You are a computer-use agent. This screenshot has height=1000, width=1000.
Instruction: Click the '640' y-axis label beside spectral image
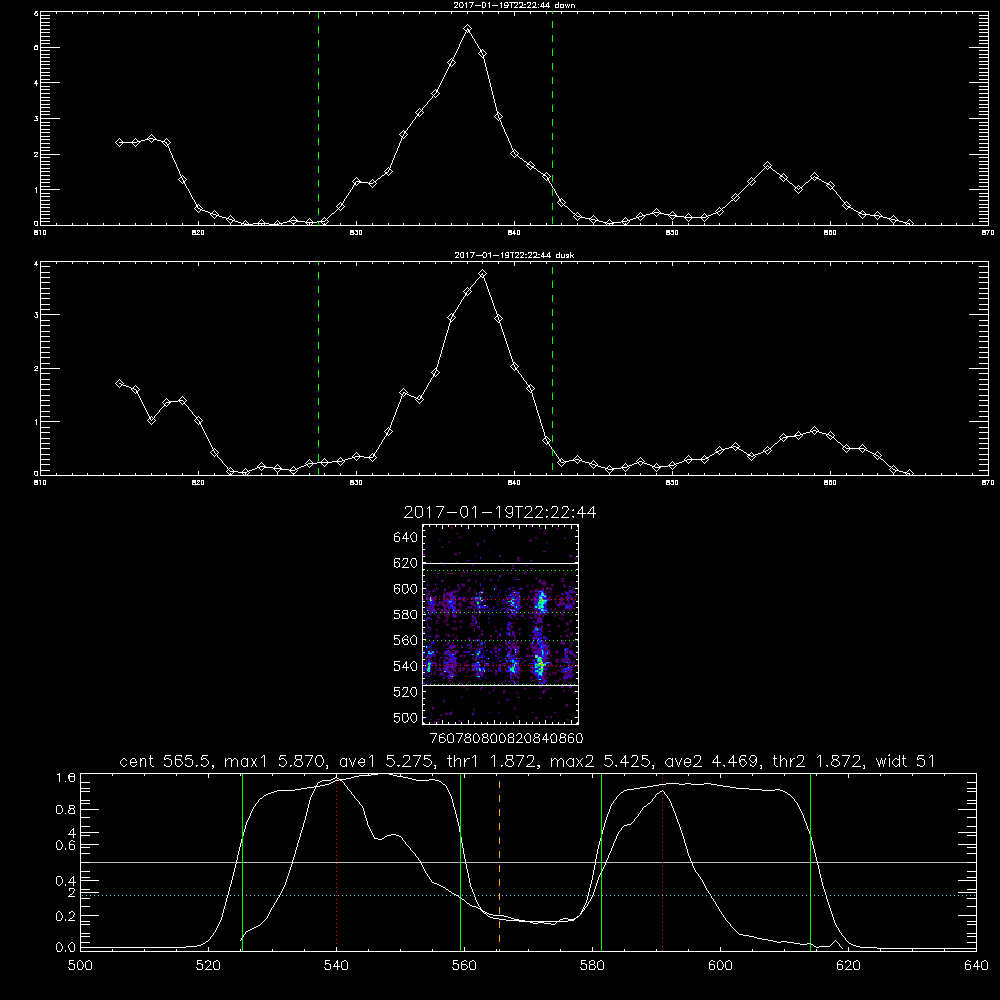point(406,538)
